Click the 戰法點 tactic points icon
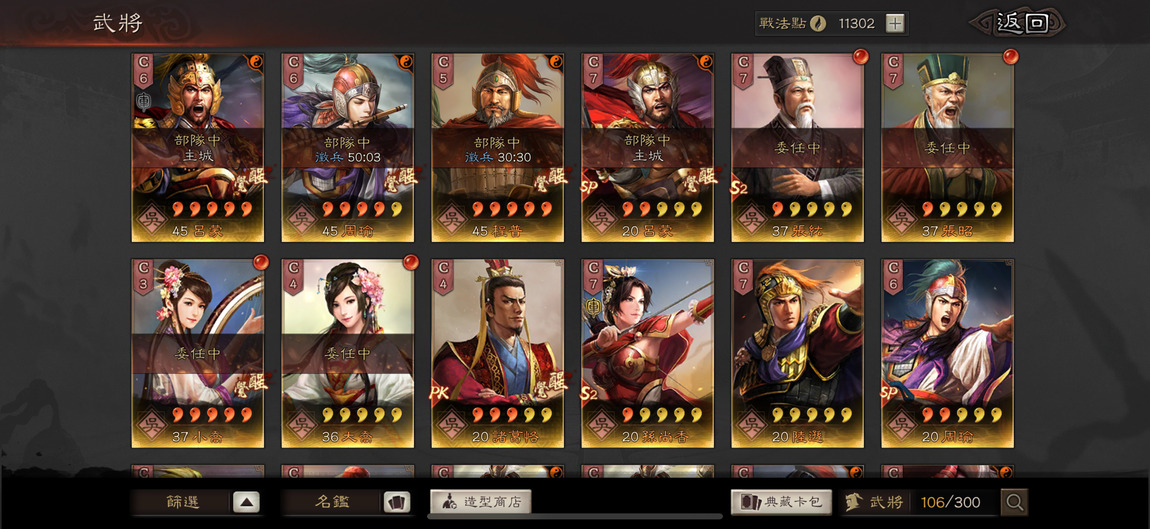 coord(818,23)
